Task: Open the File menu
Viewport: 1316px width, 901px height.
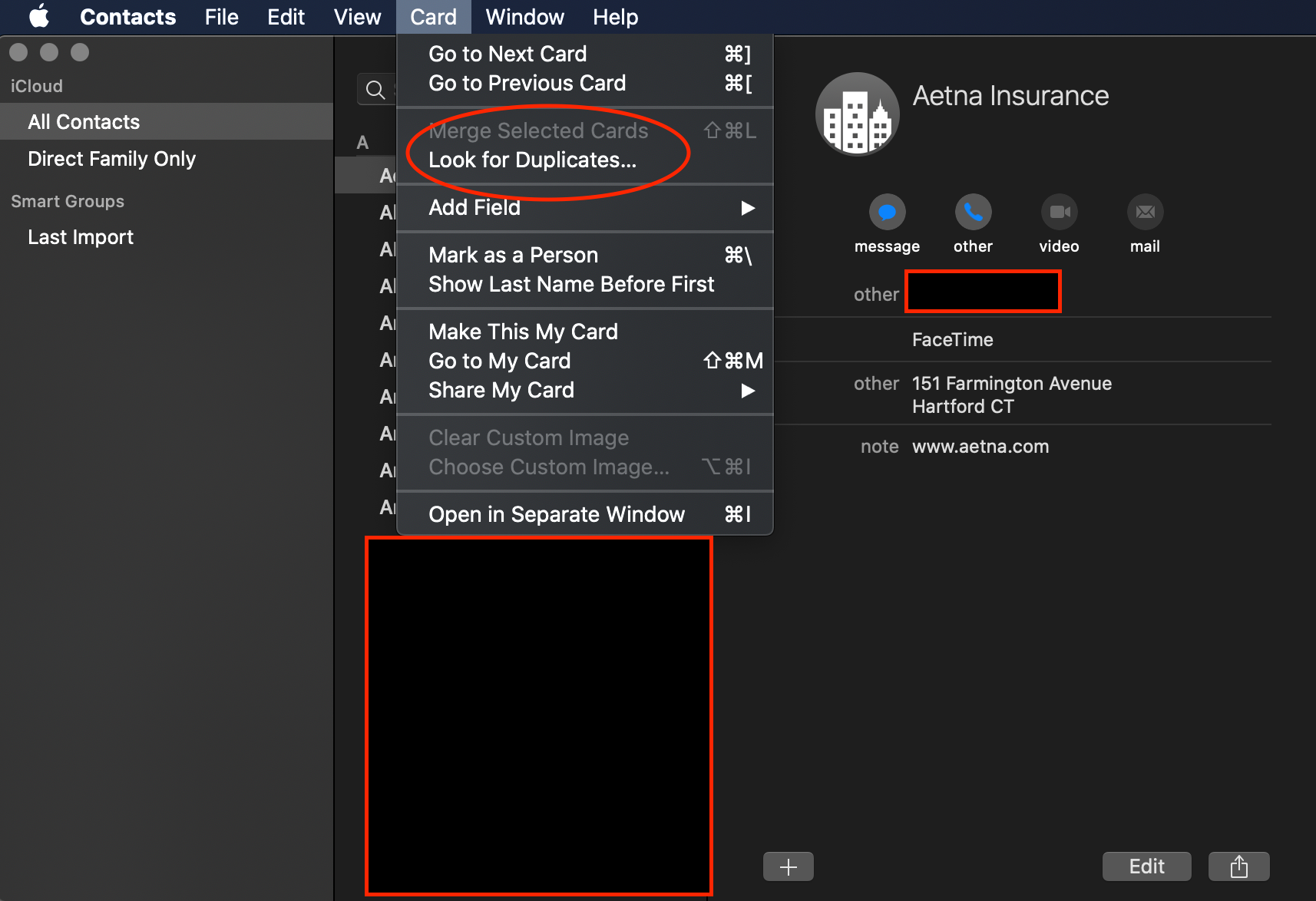Action: coord(222,17)
